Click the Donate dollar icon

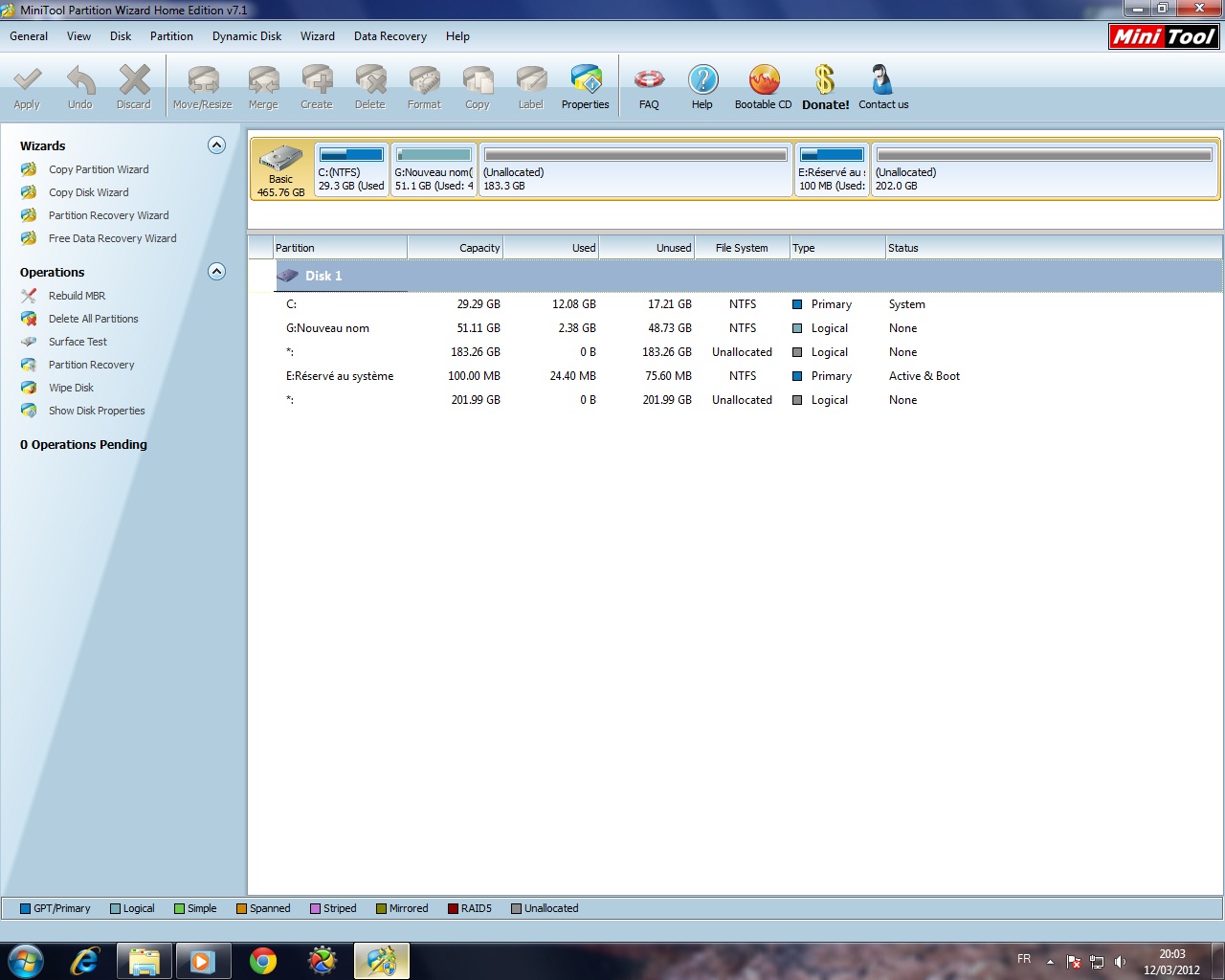[x=825, y=87]
